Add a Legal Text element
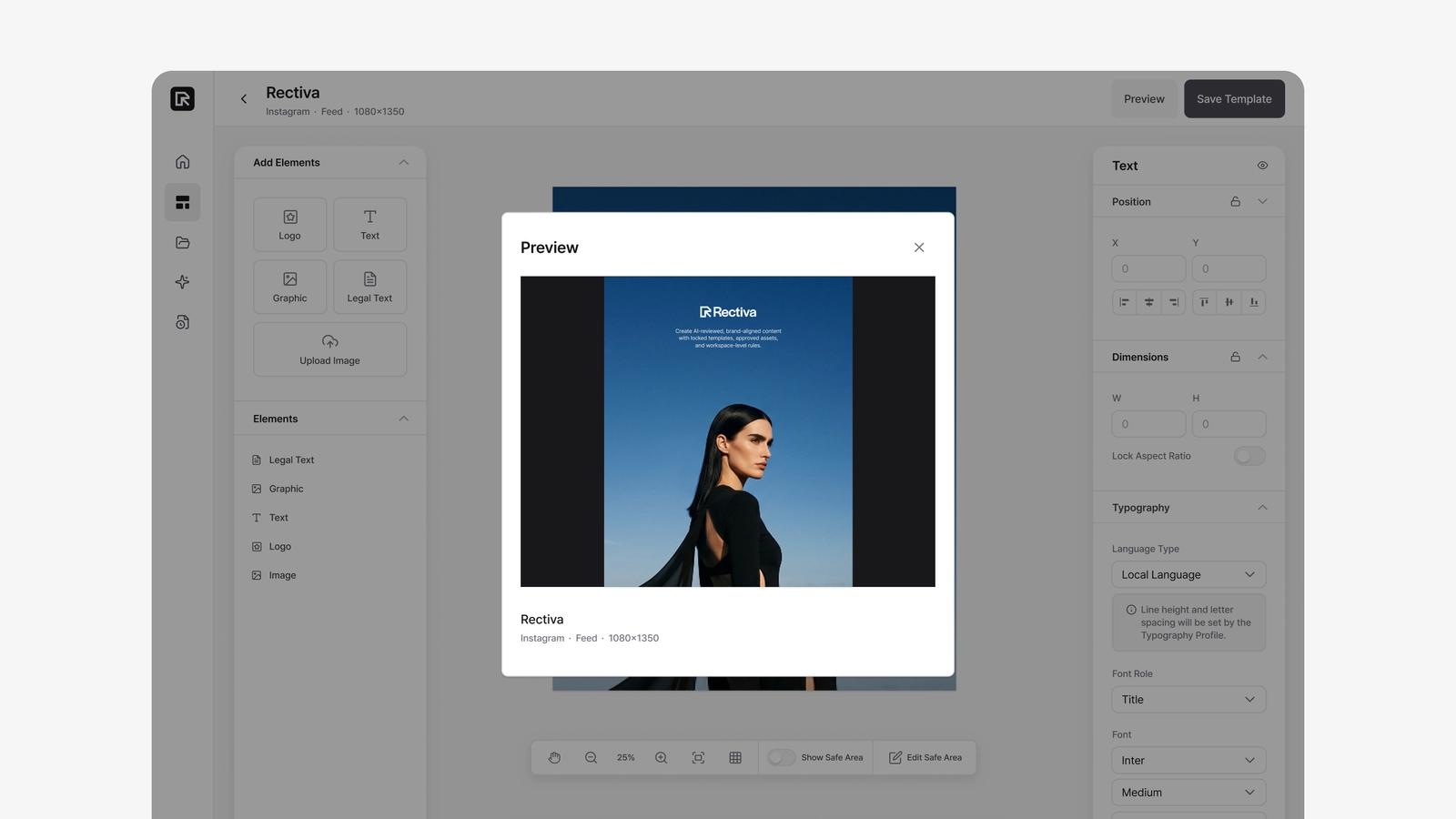The width and height of the screenshot is (1456, 819). point(369,287)
